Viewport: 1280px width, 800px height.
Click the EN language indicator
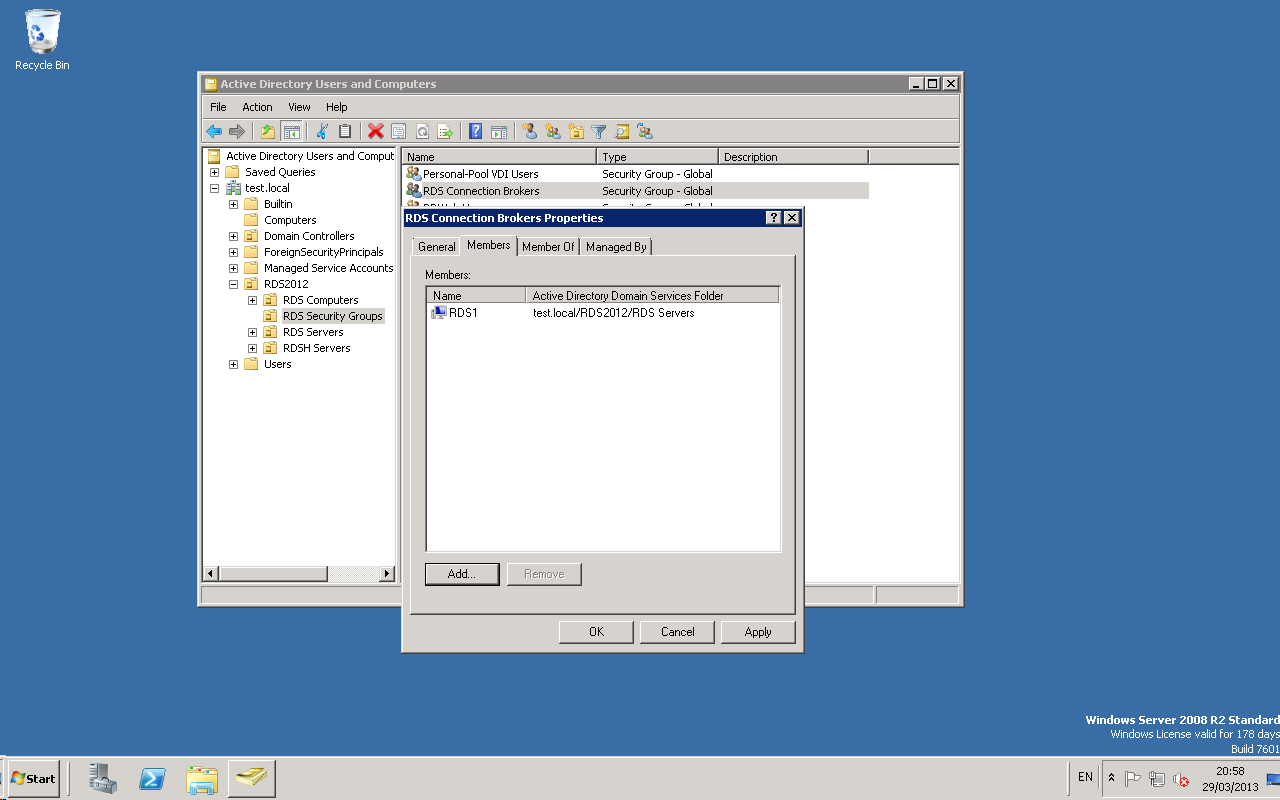pos(1085,777)
